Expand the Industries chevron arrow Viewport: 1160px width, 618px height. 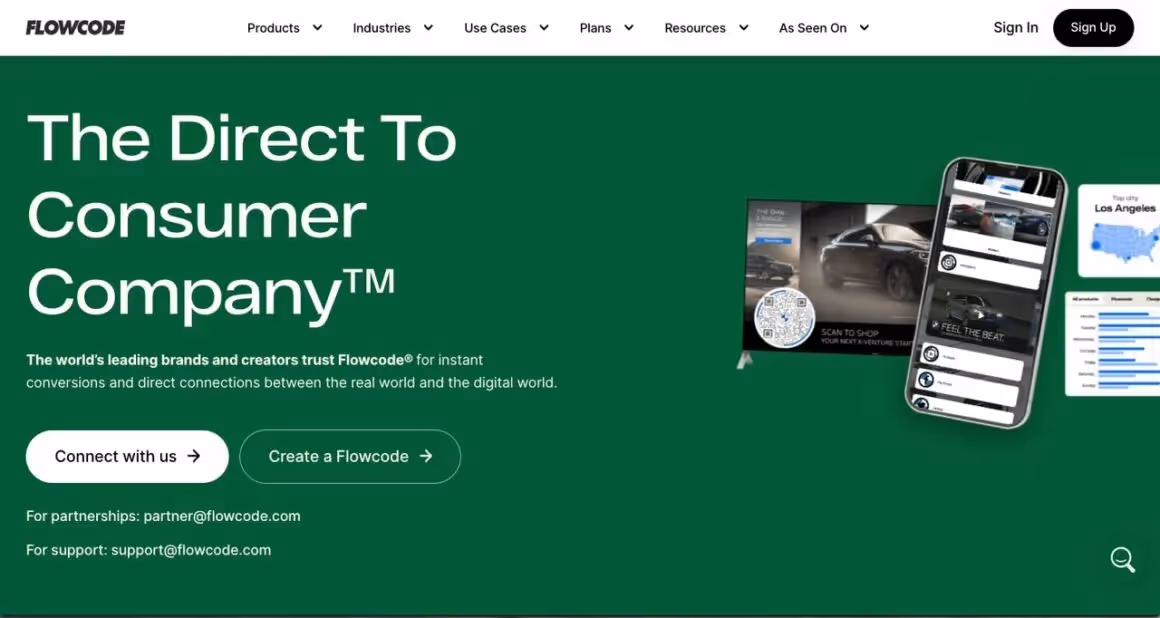pyautogui.click(x=428, y=28)
